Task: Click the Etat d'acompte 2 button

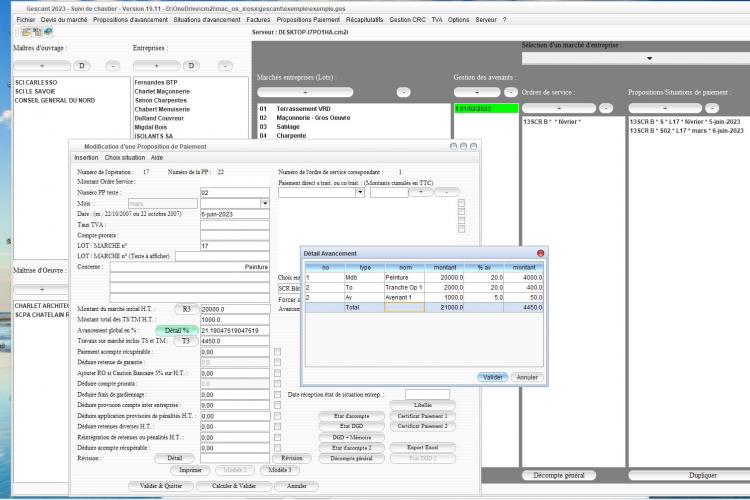Action: click(x=352, y=448)
